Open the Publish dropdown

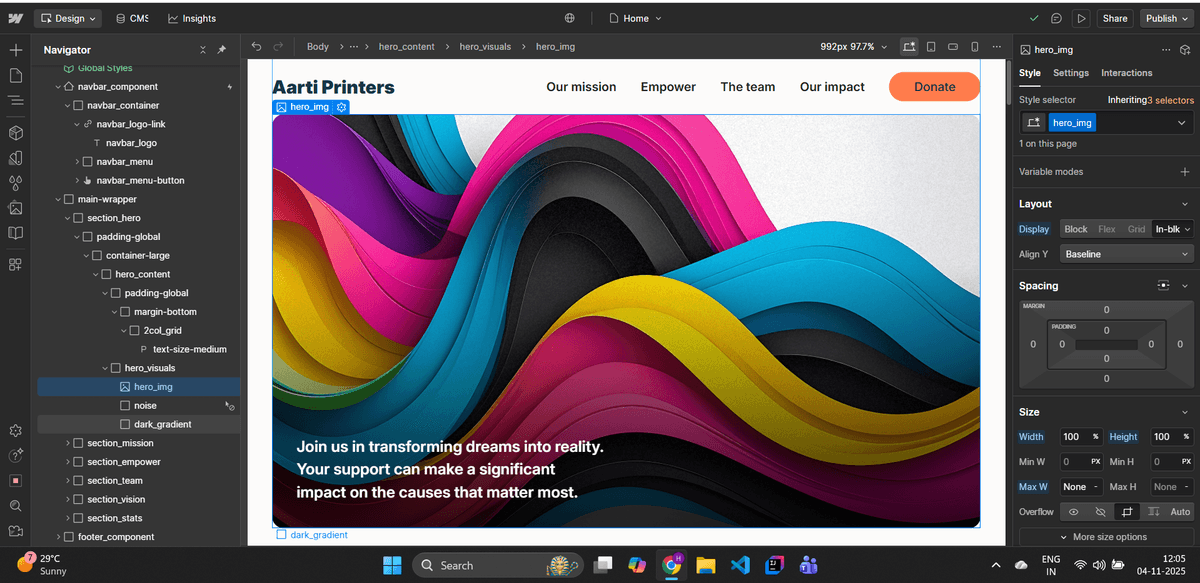[x=1166, y=18]
